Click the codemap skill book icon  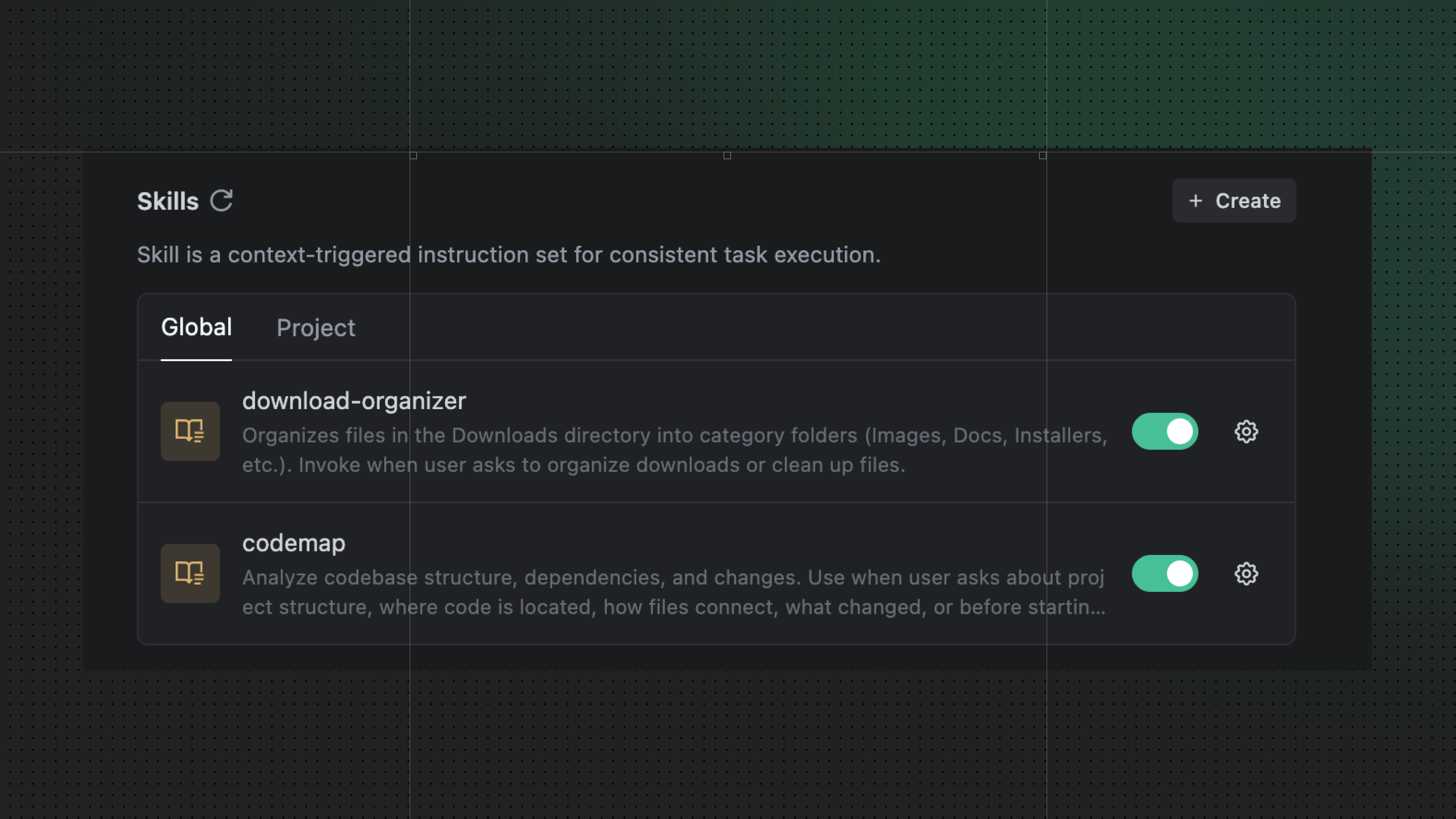[190, 573]
